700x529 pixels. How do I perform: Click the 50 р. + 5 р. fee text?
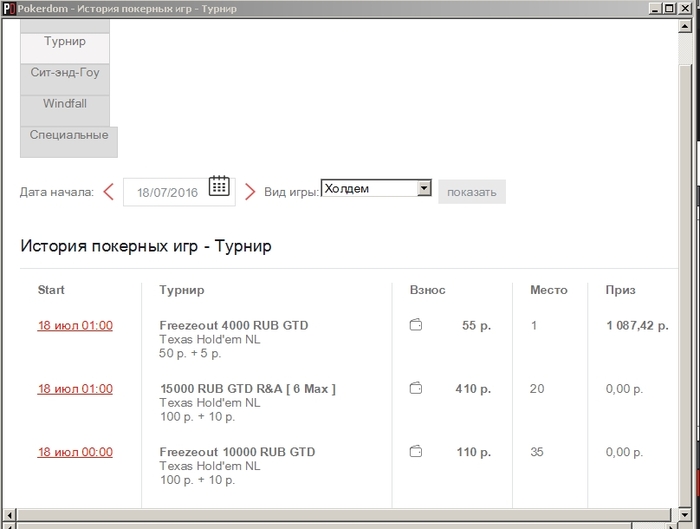(190, 354)
